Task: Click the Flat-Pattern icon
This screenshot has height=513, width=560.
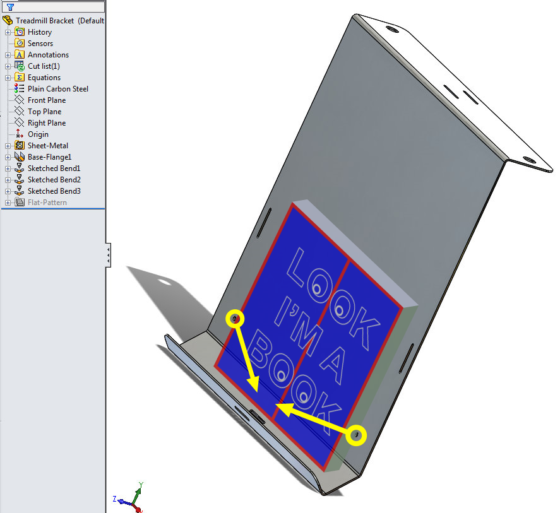Action: (x=19, y=202)
